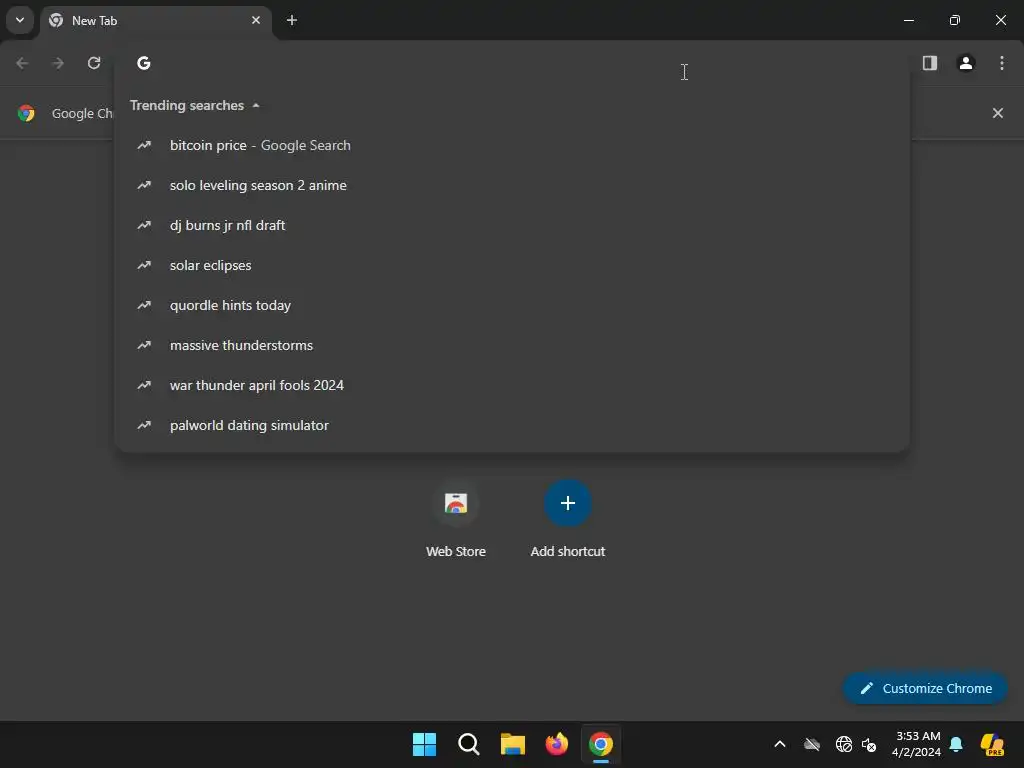Click the browser back arrow
This screenshot has width=1024, height=768.
22,63
